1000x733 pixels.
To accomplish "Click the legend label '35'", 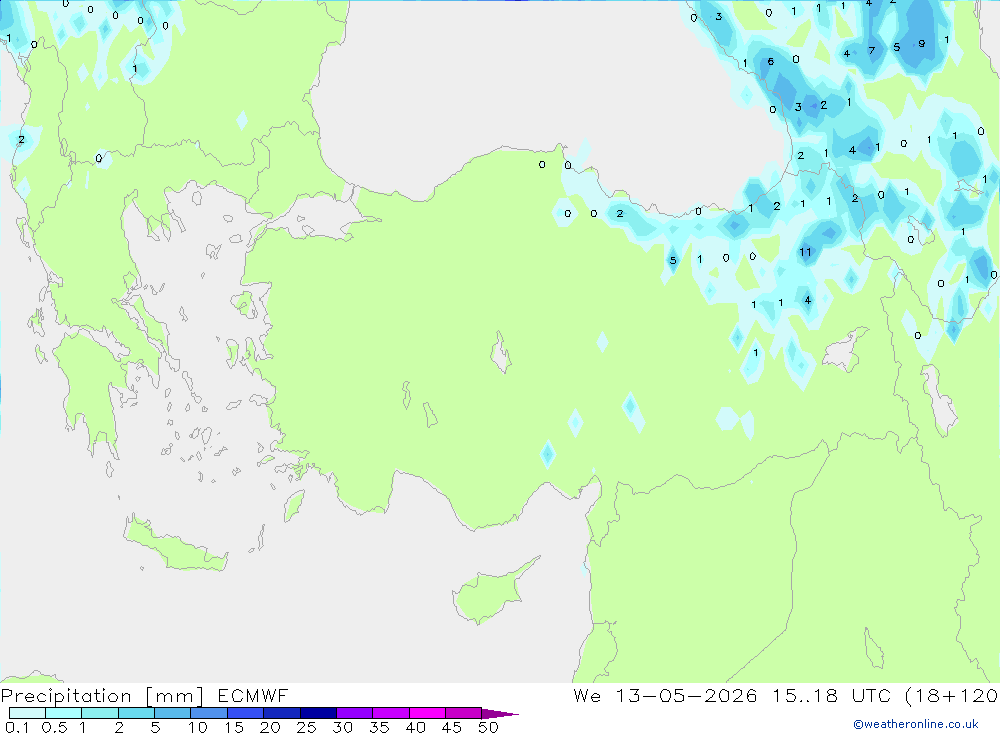I will coord(379,727).
